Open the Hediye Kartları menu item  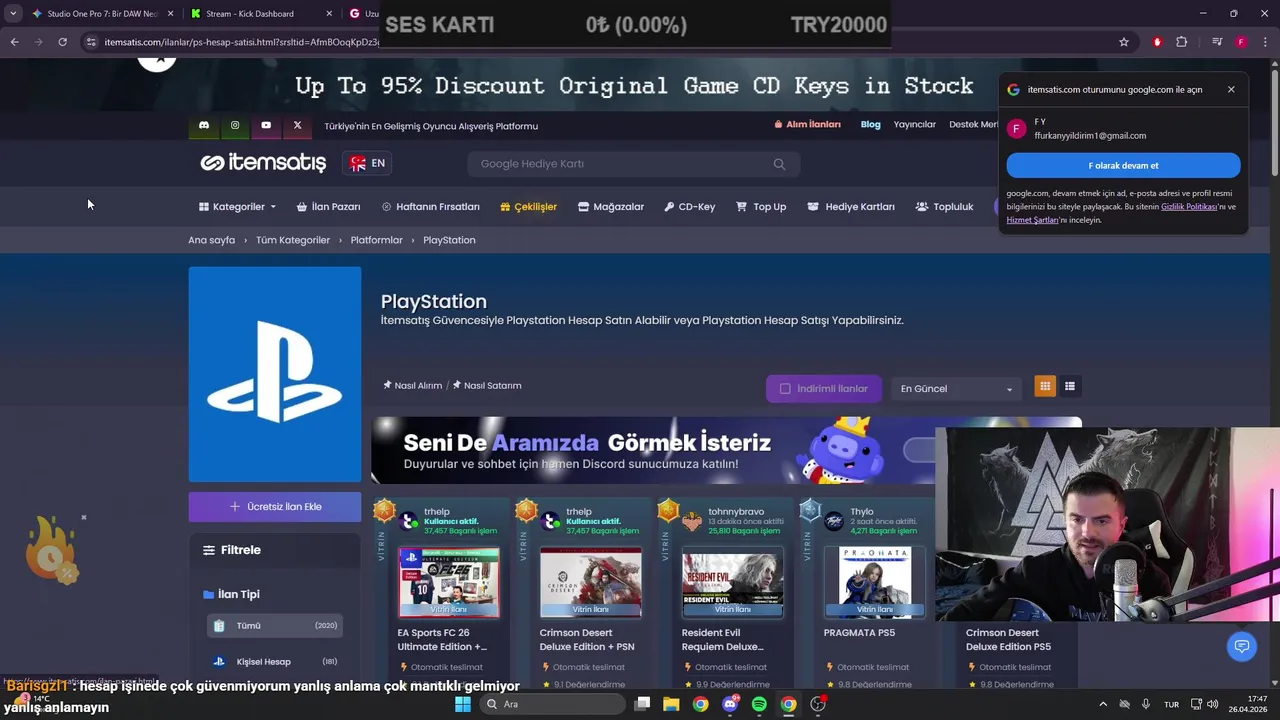tap(851, 207)
